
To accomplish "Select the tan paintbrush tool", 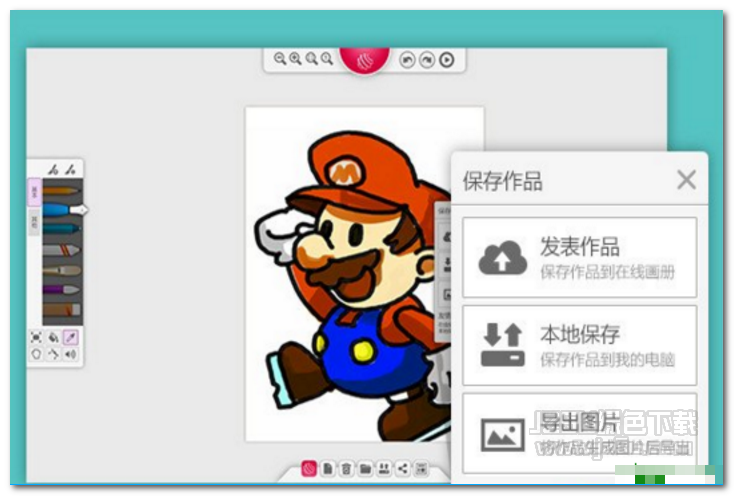I will (x=62, y=270).
